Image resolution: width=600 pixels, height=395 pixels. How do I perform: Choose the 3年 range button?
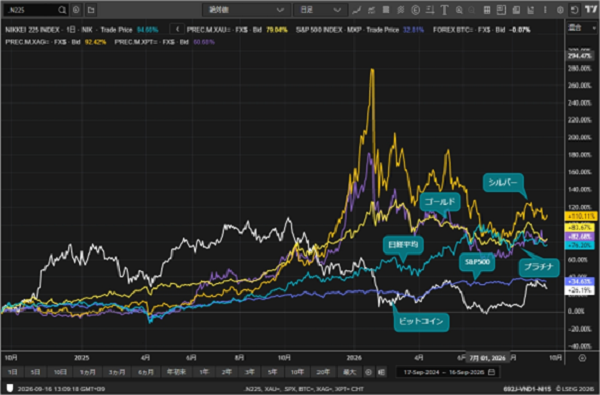coord(249,372)
